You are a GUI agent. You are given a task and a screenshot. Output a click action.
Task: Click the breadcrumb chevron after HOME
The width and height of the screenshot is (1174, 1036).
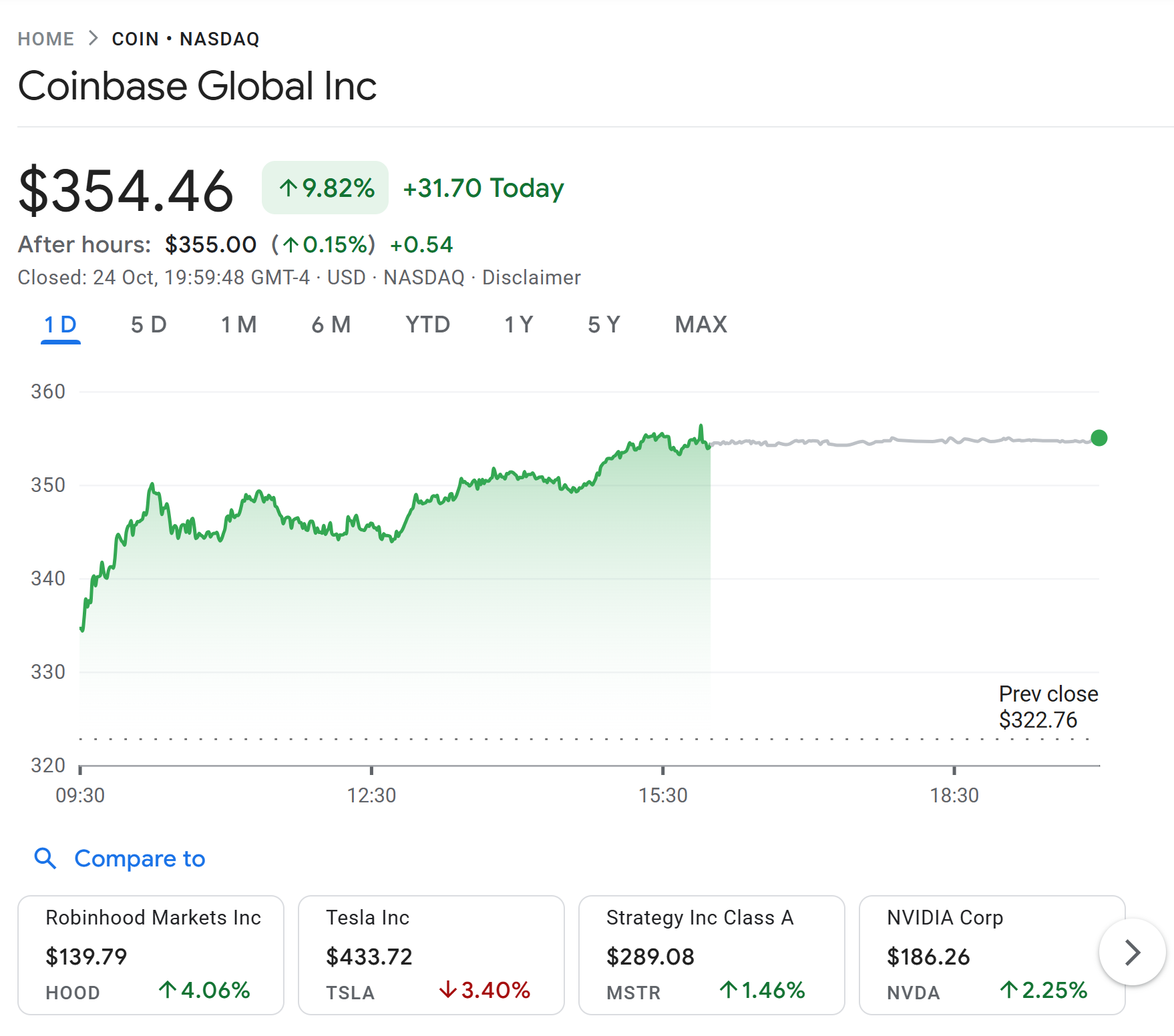[93, 39]
